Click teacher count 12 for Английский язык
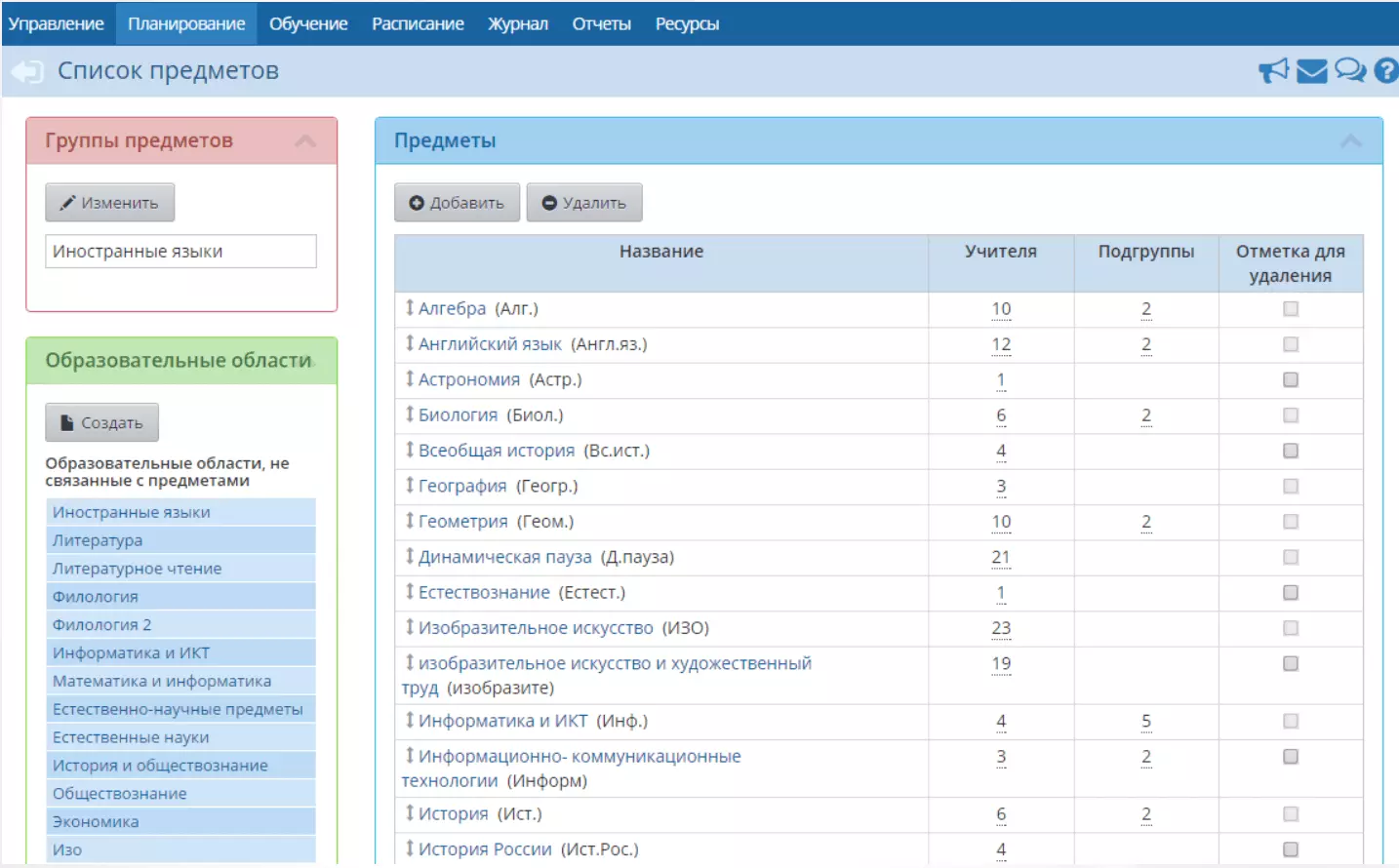This screenshot has width=1399, height=868. click(x=1001, y=344)
